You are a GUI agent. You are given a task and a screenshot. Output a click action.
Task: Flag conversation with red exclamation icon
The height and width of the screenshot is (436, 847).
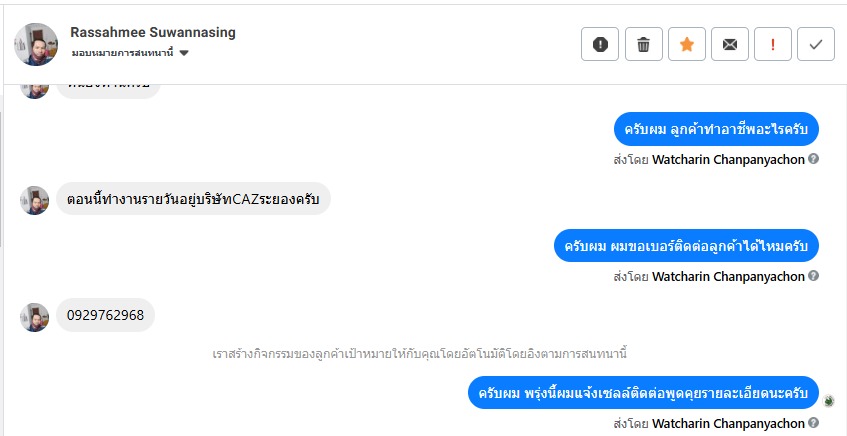[773, 44]
